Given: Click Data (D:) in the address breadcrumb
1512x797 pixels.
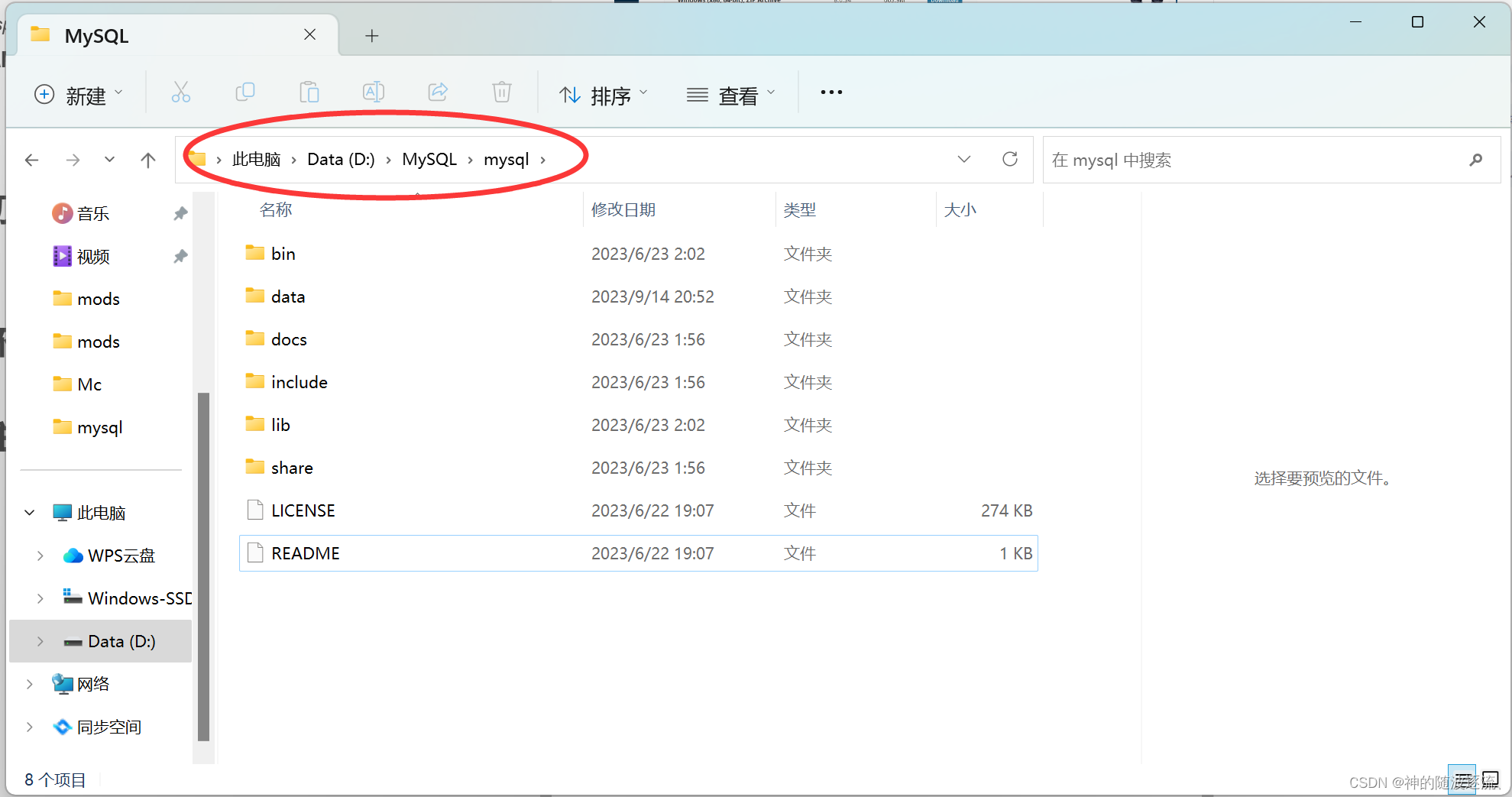Looking at the screenshot, I should tap(341, 159).
